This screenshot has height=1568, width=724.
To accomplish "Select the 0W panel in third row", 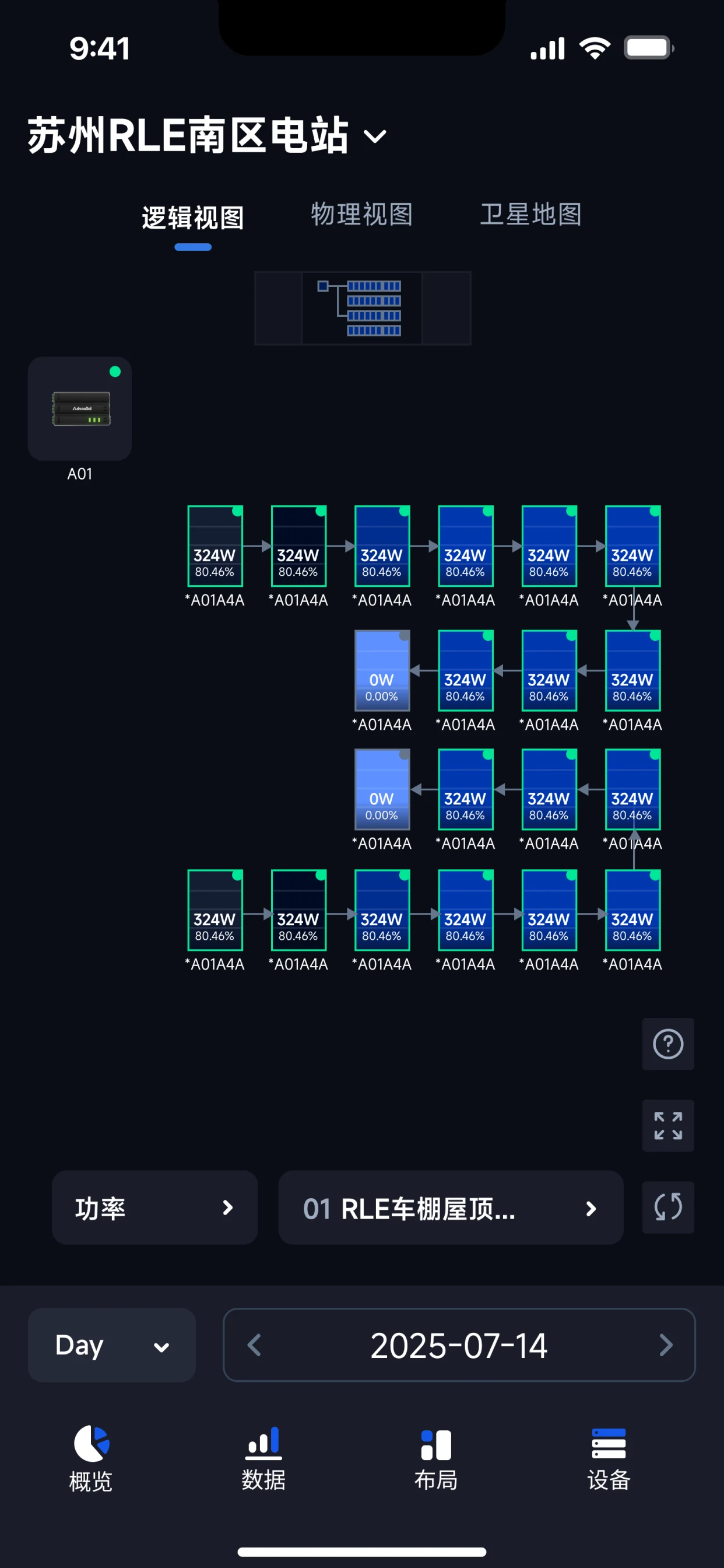I will pyautogui.click(x=382, y=789).
